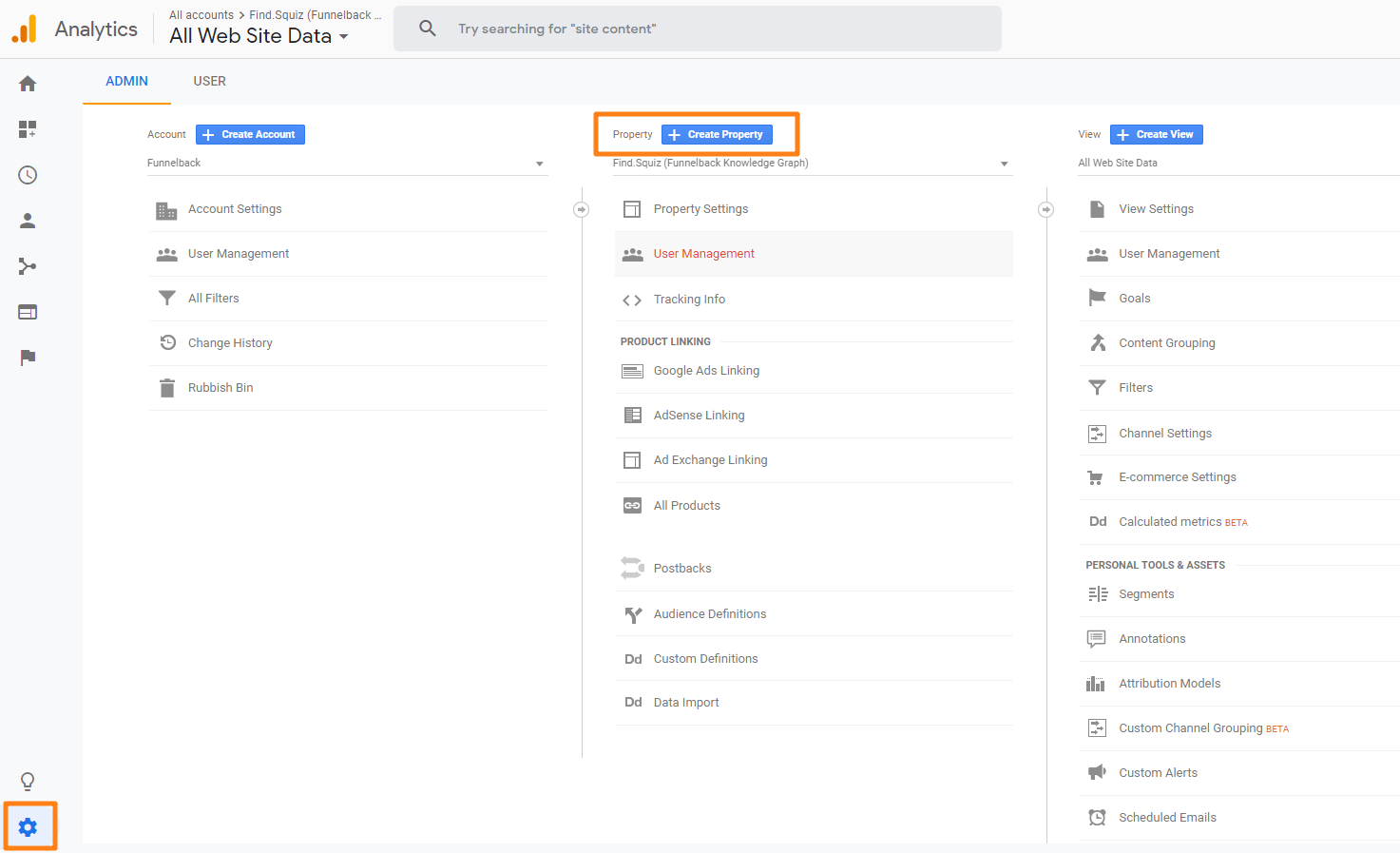Click the Create View button
The width and height of the screenshot is (1400, 853).
1156,135
